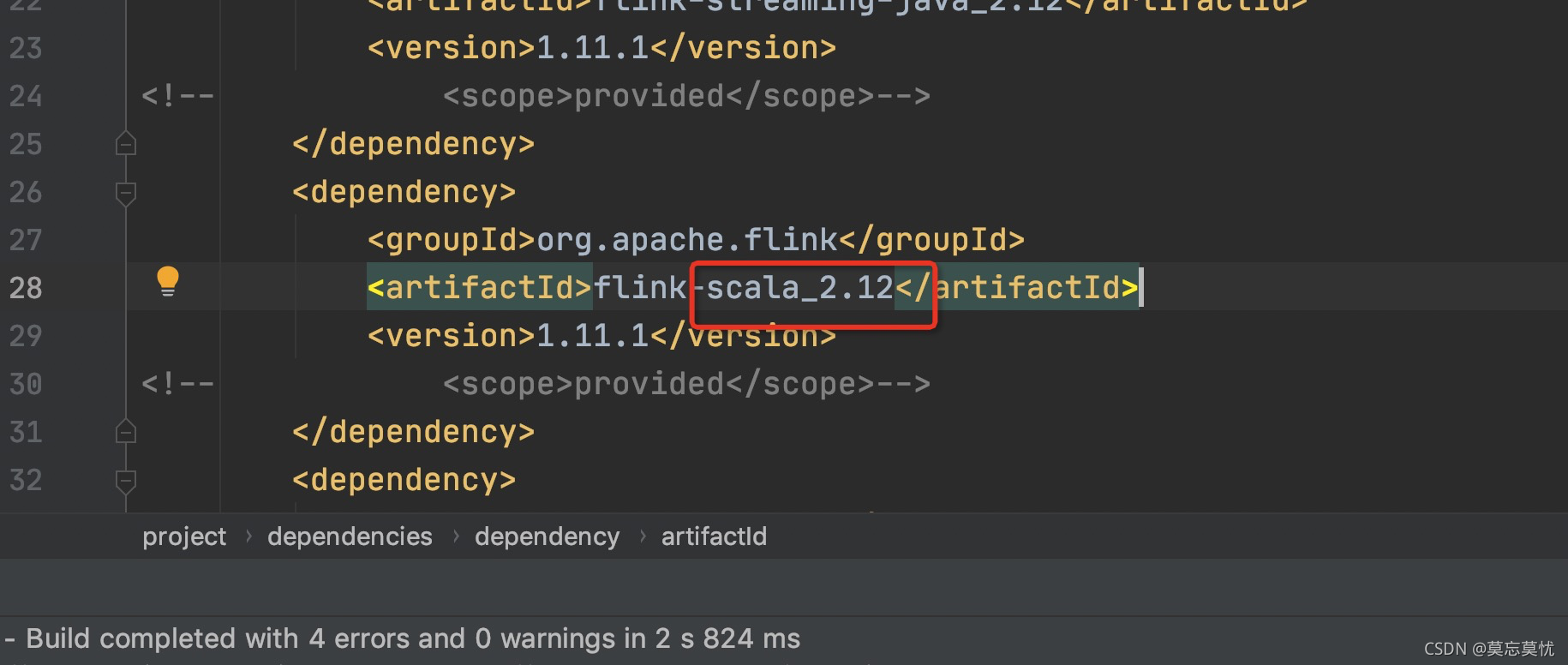Click the comment opener on line 24
The width and height of the screenshot is (1568, 665).
coord(177,96)
